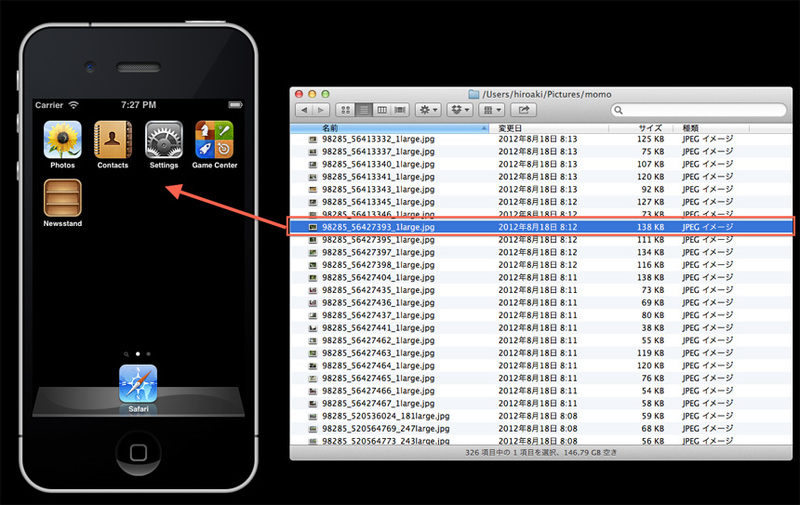
Task: Click the 38 KB size cell
Action: pos(653,327)
